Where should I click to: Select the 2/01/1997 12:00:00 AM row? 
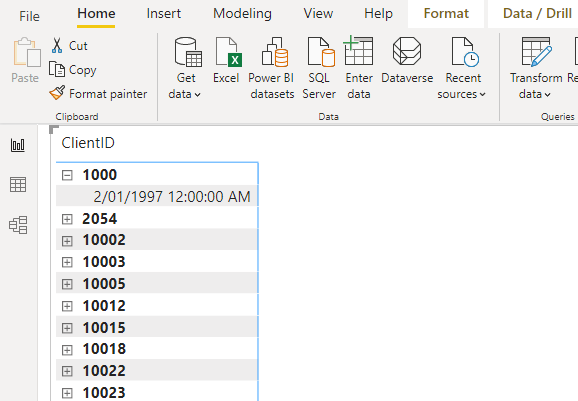click(x=157, y=196)
